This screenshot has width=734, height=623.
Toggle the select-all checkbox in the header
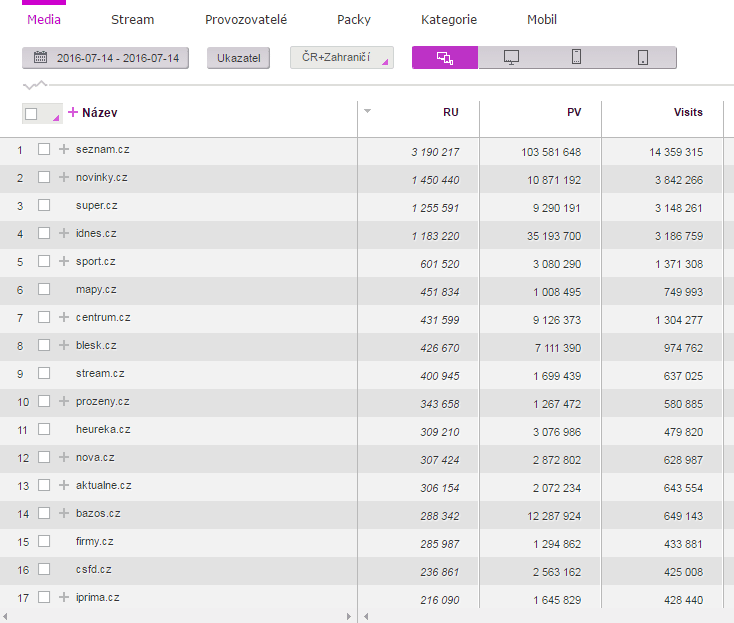click(31, 114)
